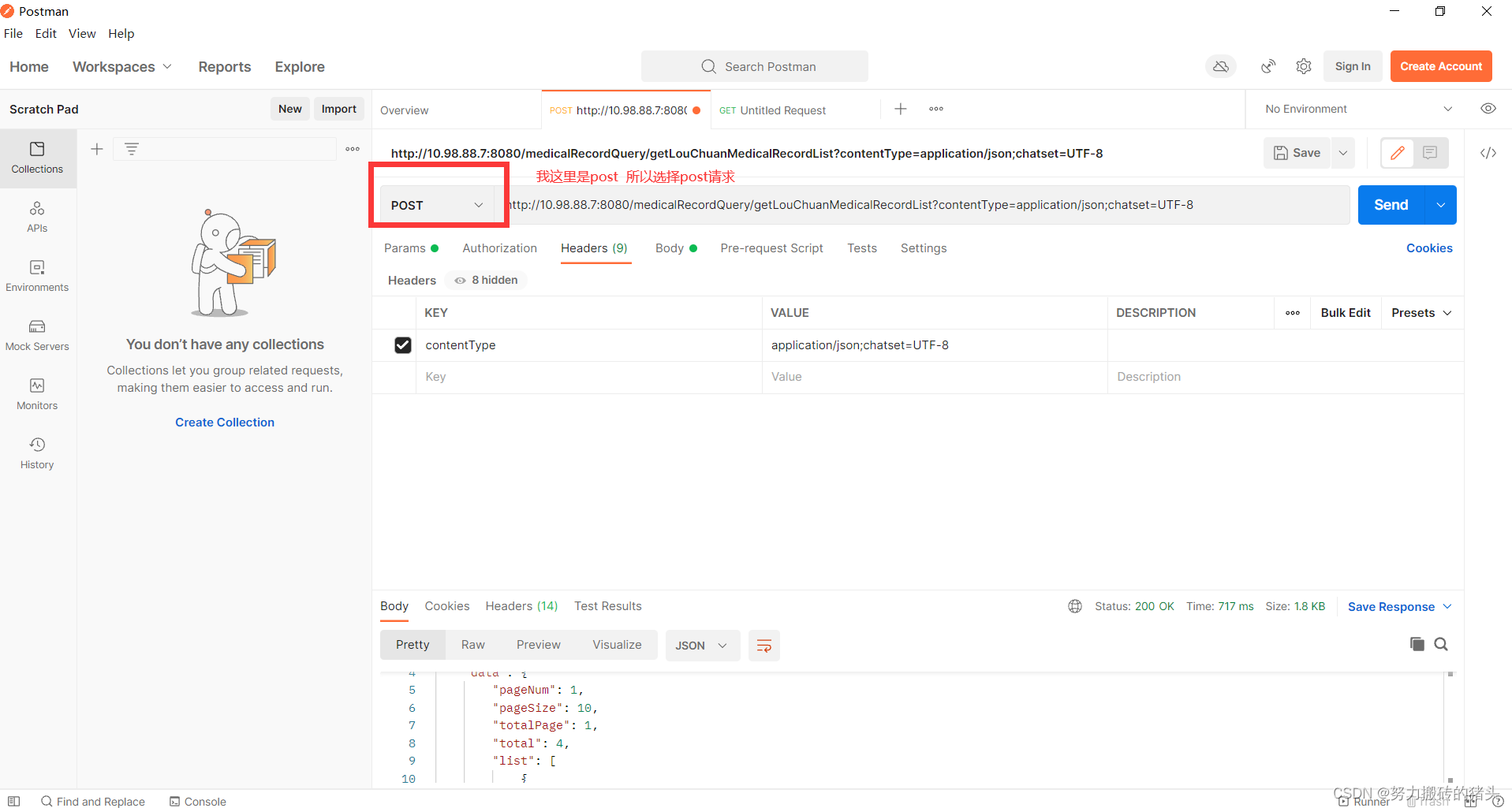Open the code snippet panel icon
Viewport: 1512px width, 808px height.
[1488, 153]
